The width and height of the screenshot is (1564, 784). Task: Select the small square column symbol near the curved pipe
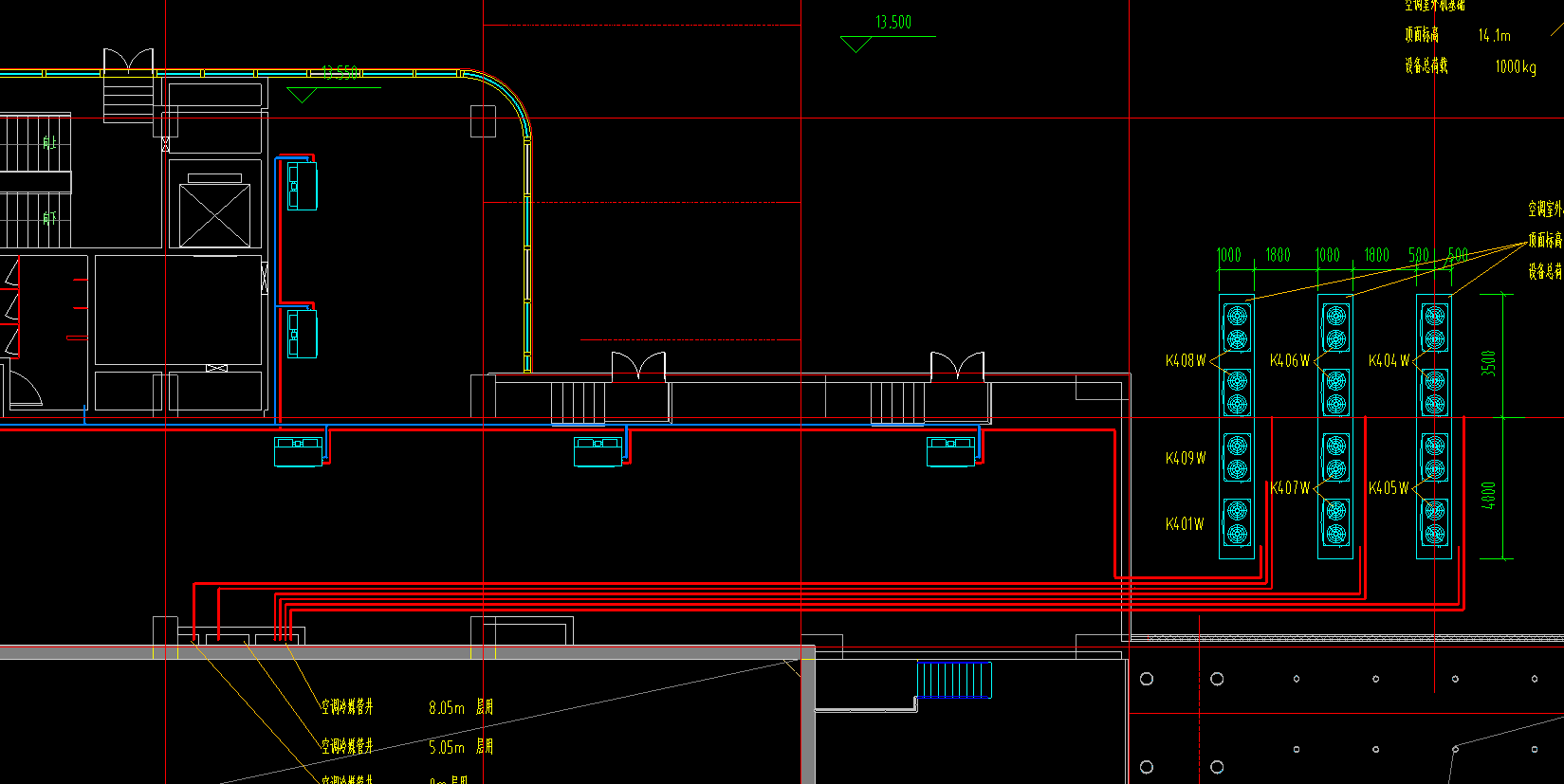pyautogui.click(x=483, y=121)
